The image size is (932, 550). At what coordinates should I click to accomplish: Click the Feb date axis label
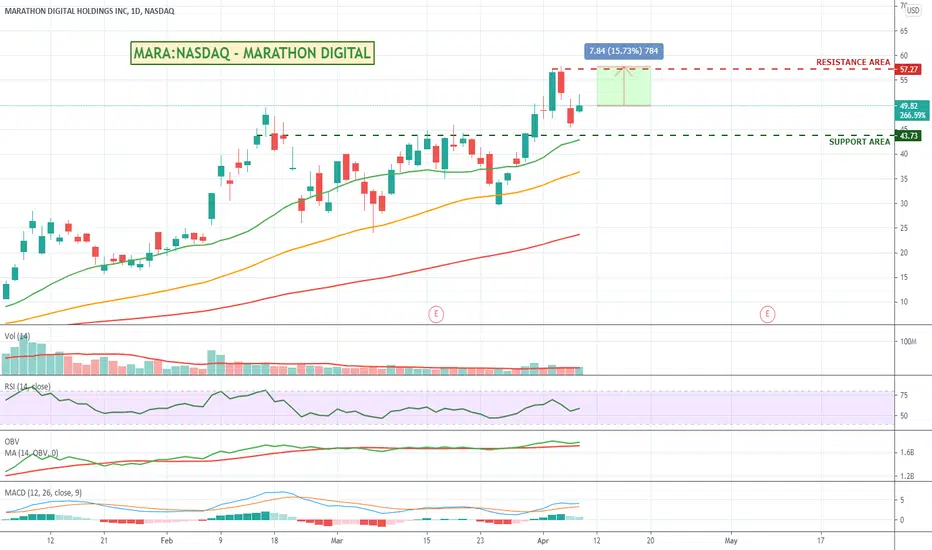click(x=166, y=540)
